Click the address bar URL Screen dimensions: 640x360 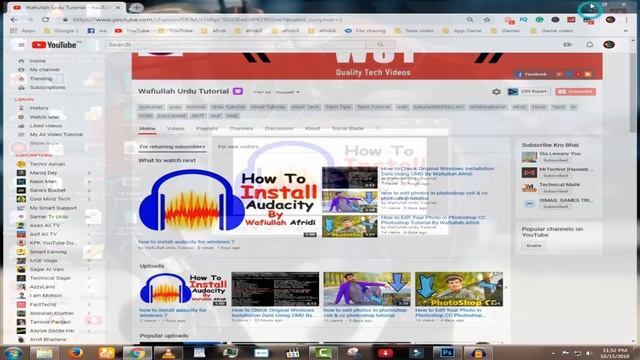tap(207, 20)
